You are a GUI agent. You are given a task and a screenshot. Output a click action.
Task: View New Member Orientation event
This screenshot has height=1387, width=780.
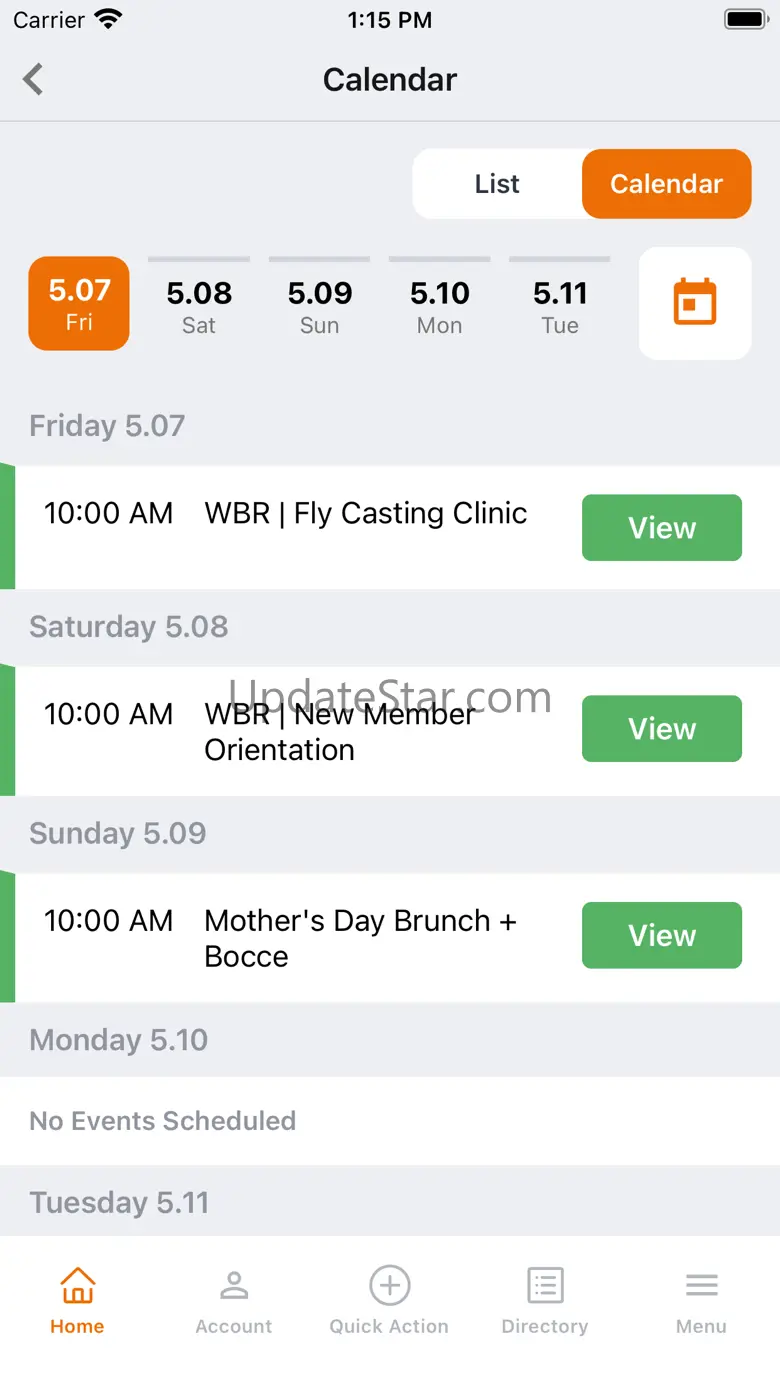[x=661, y=729]
